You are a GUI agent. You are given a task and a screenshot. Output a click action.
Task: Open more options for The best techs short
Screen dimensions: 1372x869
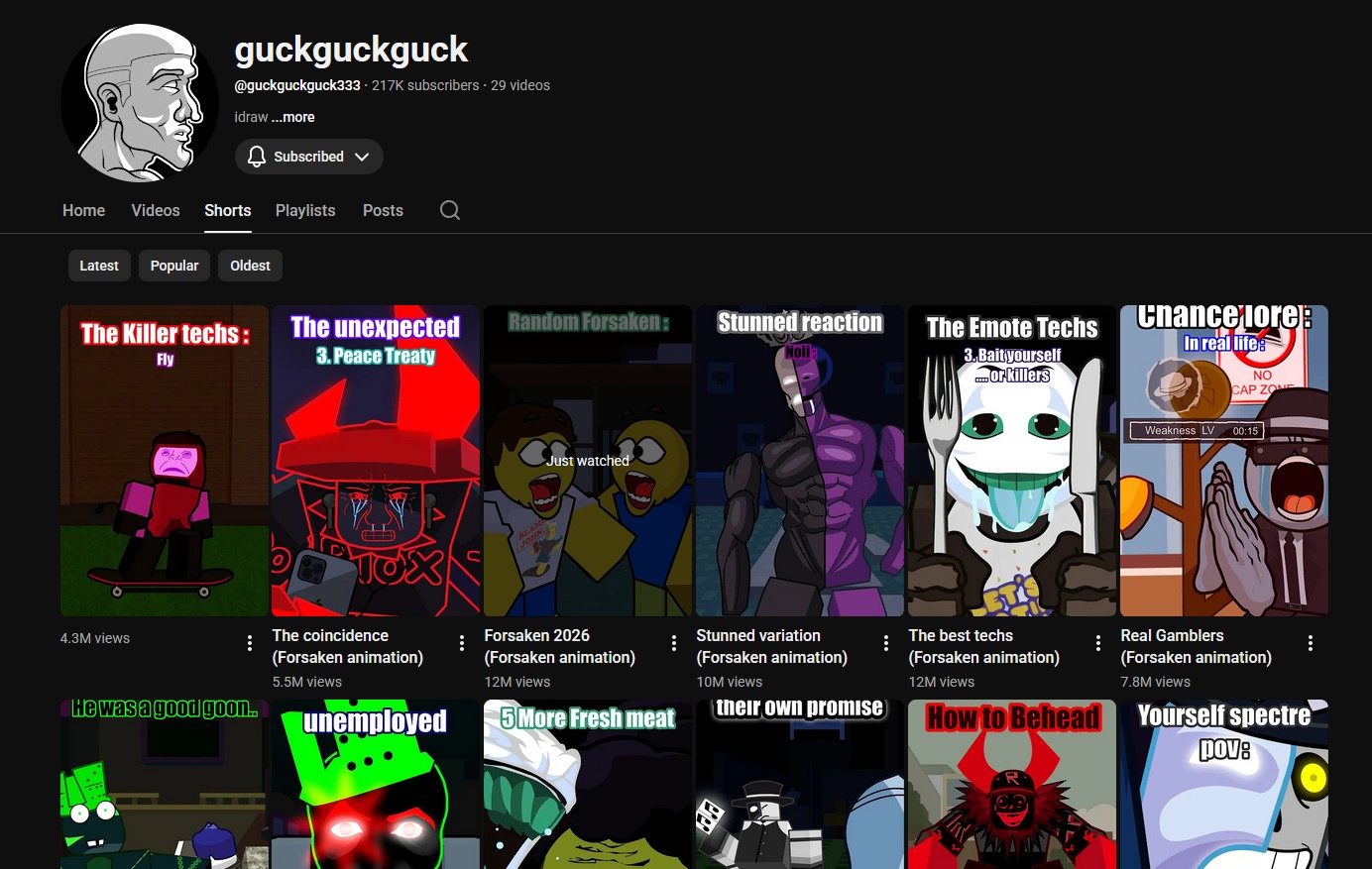click(1098, 643)
